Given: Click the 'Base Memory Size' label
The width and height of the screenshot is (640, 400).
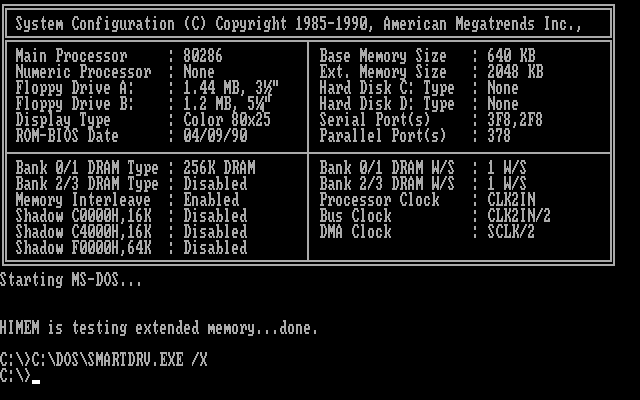Looking at the screenshot, I should pos(383,56).
